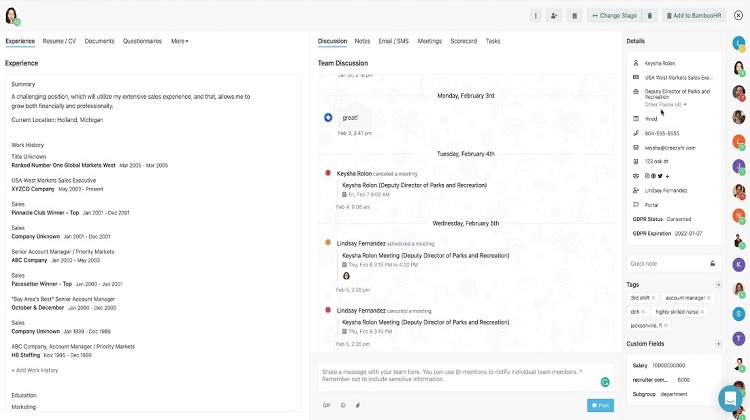
Task: Click the Salary custom field value
Action: pyautogui.click(x=669, y=365)
